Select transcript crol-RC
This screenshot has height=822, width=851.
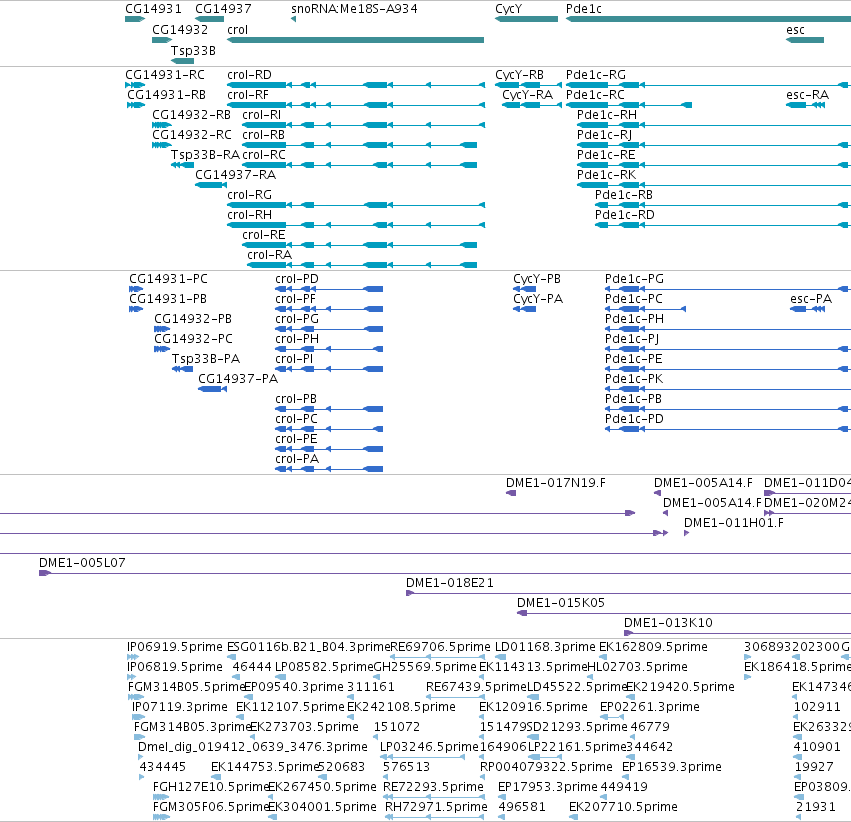pyautogui.click(x=359, y=165)
